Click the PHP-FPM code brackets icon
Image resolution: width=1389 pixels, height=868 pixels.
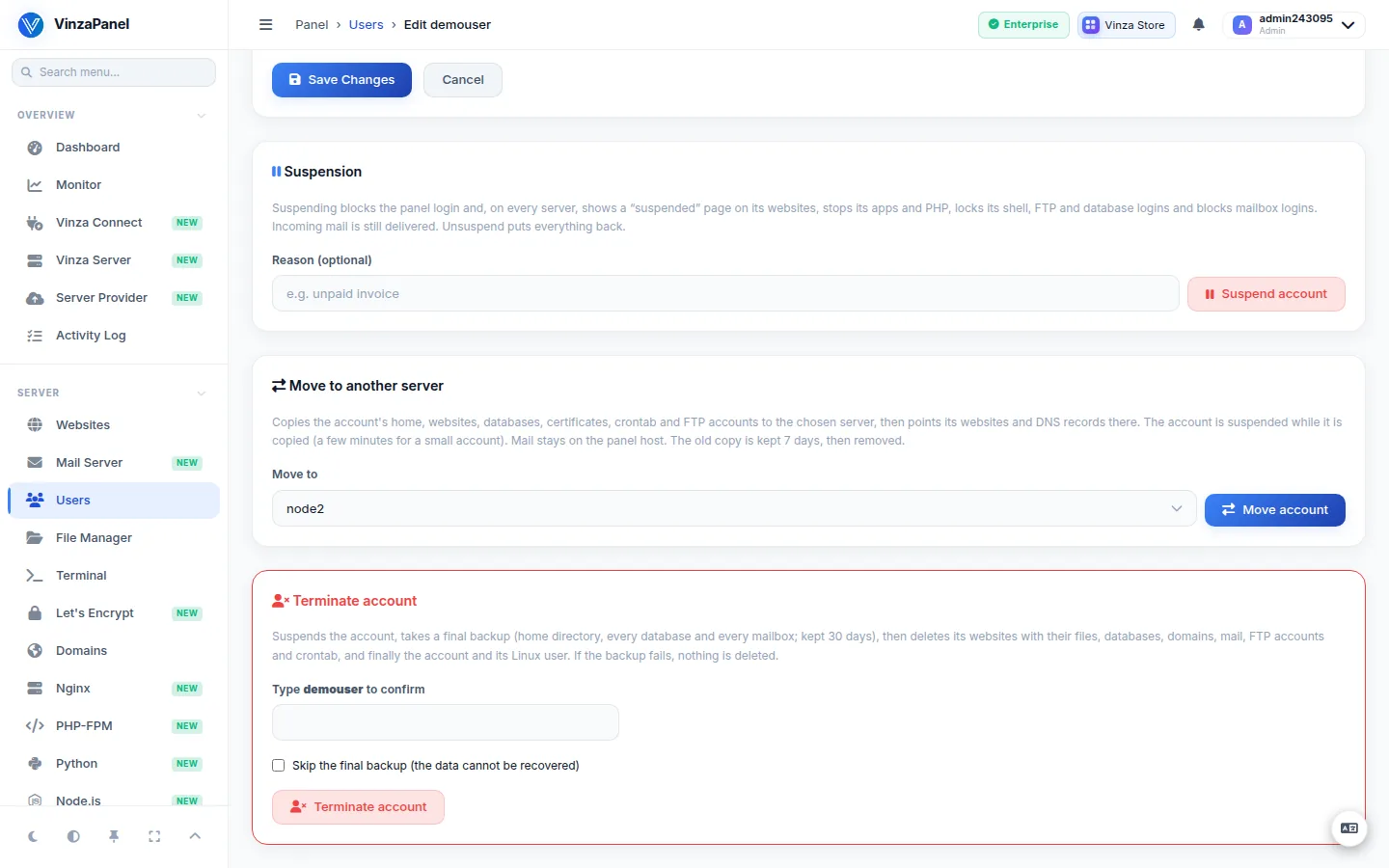[35, 726]
